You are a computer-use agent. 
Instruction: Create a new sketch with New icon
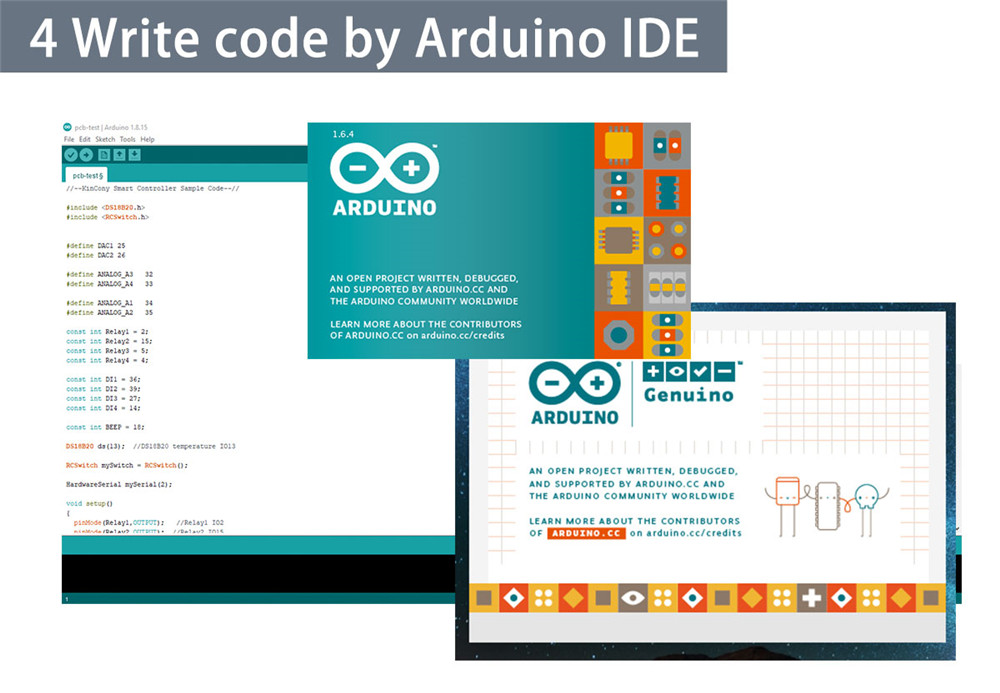coord(103,155)
